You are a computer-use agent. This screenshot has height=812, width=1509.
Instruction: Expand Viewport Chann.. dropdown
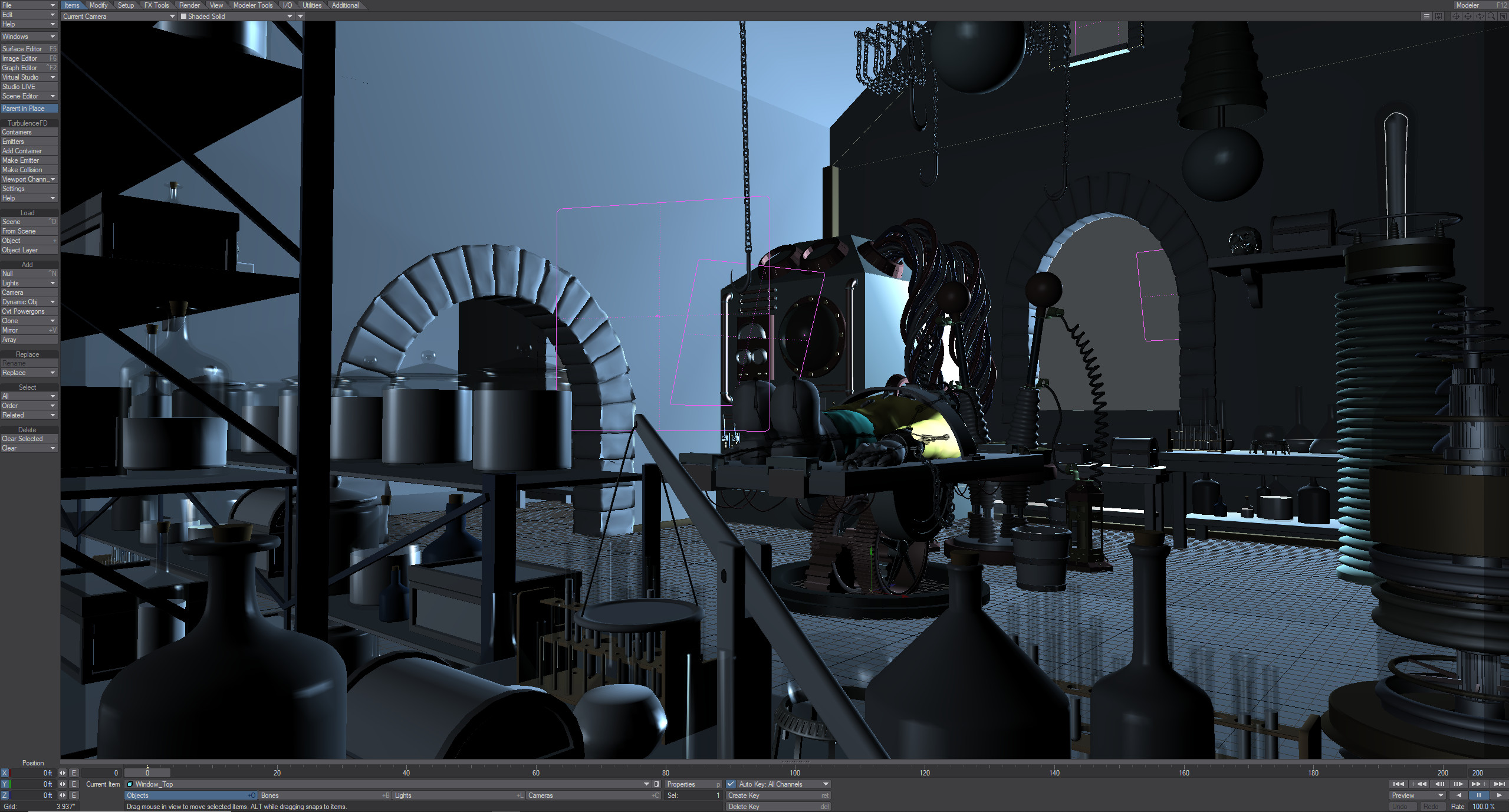click(x=29, y=179)
